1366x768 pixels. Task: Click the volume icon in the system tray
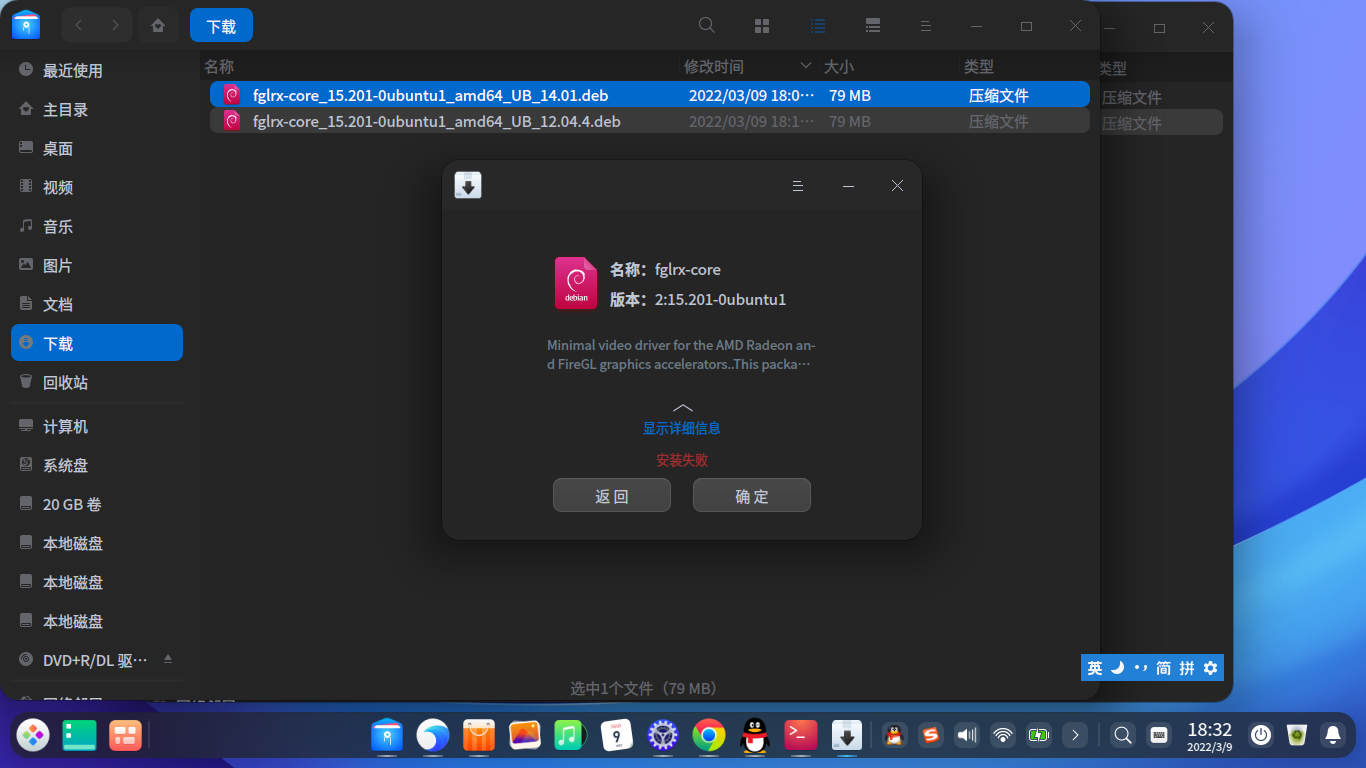click(x=966, y=735)
